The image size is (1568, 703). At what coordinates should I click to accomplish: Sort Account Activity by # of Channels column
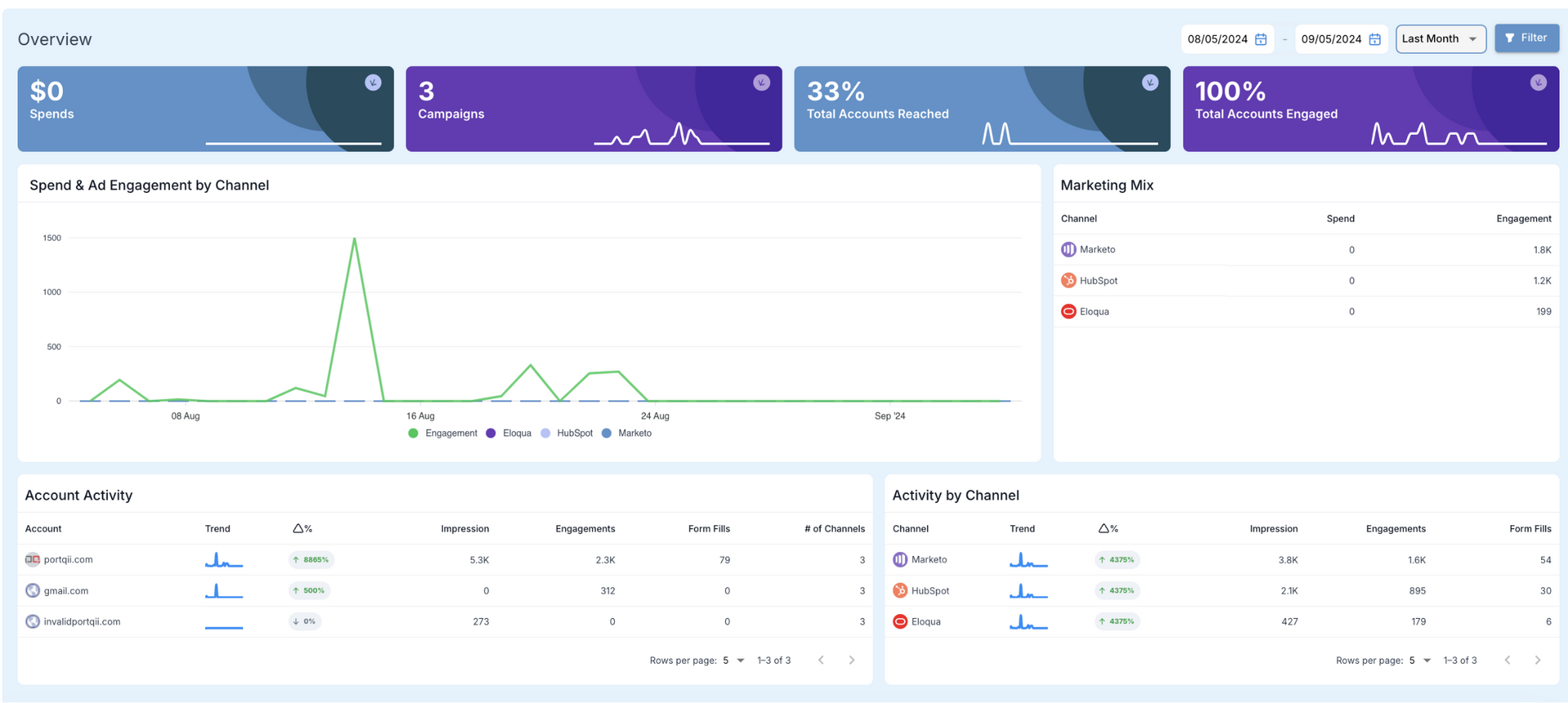(x=835, y=529)
